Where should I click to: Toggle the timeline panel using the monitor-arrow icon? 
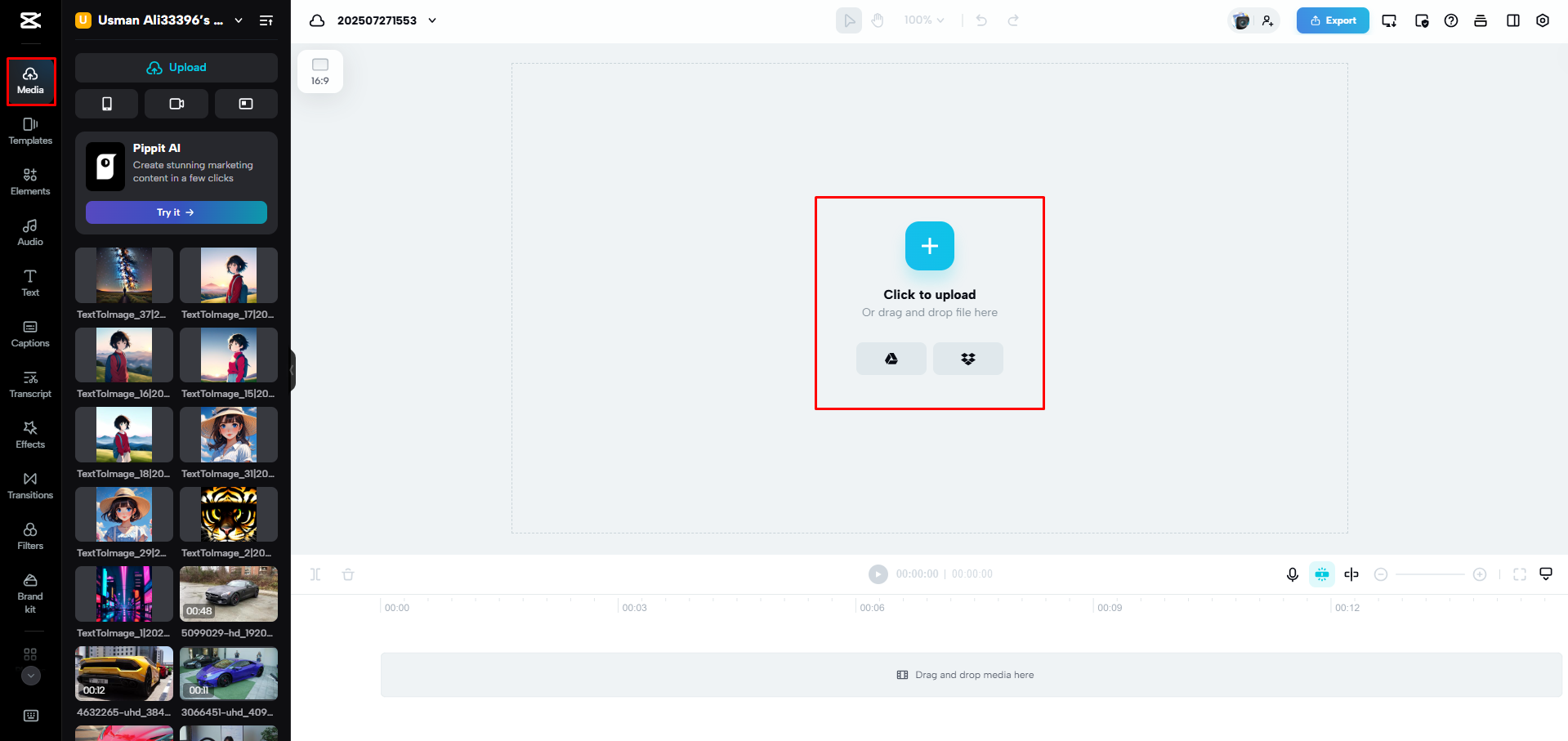click(1546, 574)
